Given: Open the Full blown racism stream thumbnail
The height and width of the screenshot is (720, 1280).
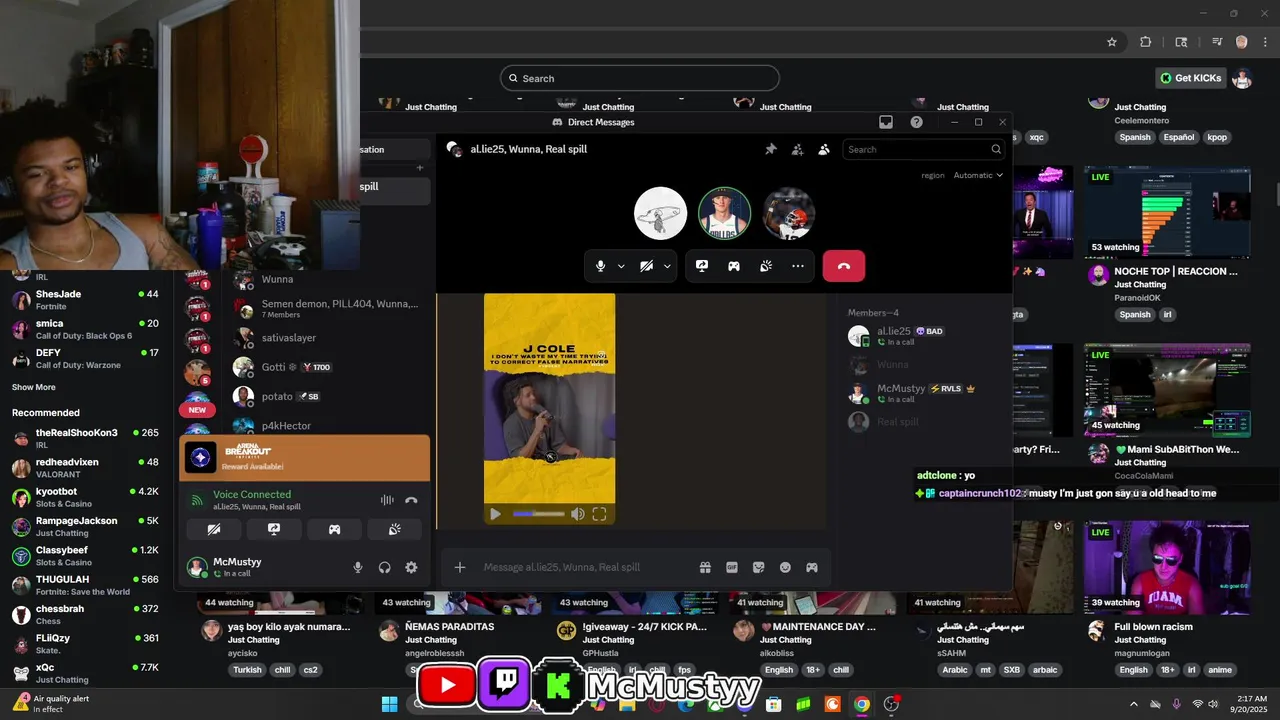Looking at the screenshot, I should 1167,567.
